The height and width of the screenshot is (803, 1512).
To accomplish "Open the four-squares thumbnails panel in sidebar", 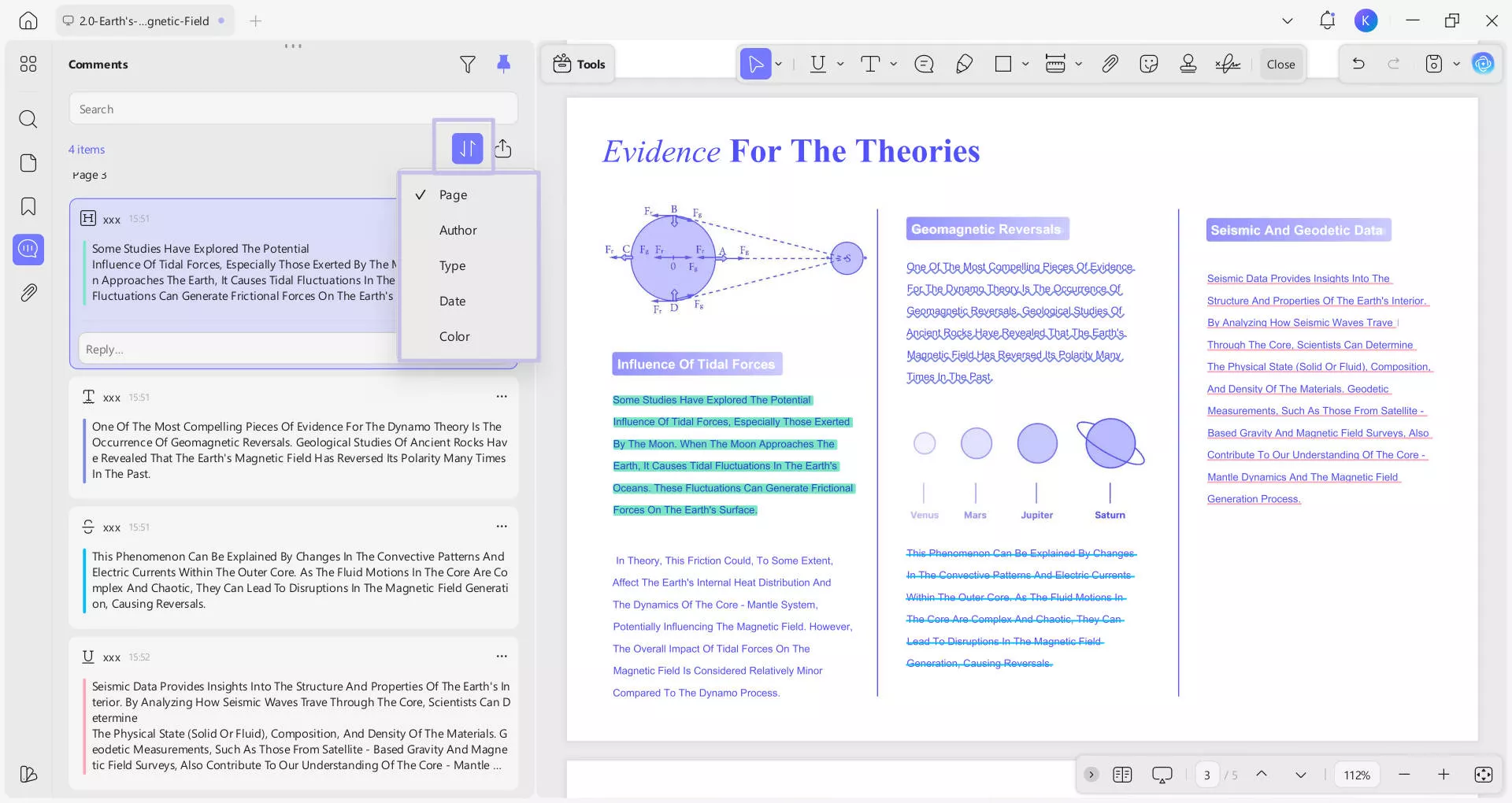I will 28,64.
